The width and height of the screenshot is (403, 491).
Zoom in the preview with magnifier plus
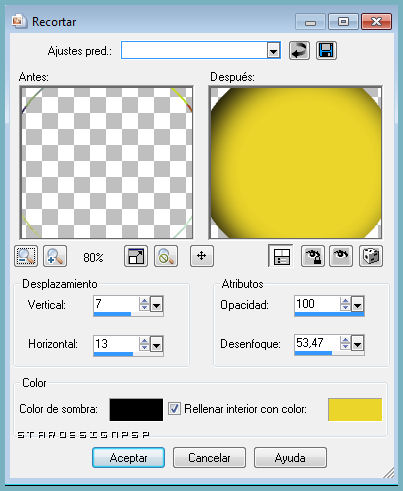click(x=55, y=256)
